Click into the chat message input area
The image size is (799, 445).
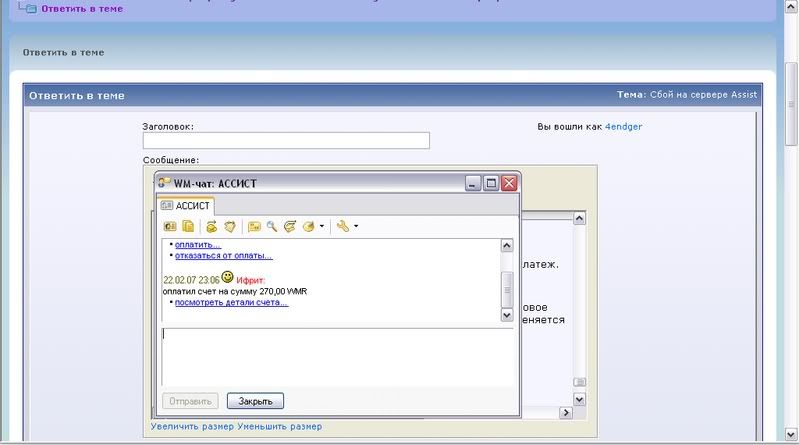pyautogui.click(x=337, y=357)
